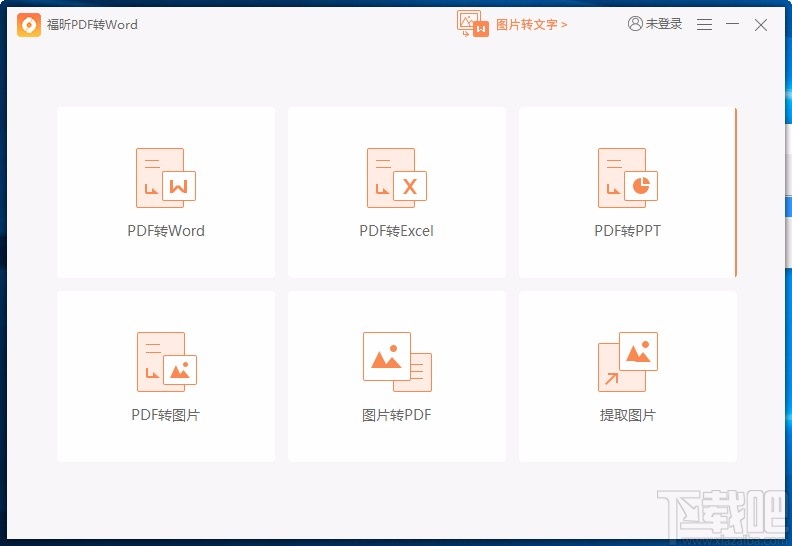Open the hamburger menu
The image size is (792, 546).
[704, 24]
